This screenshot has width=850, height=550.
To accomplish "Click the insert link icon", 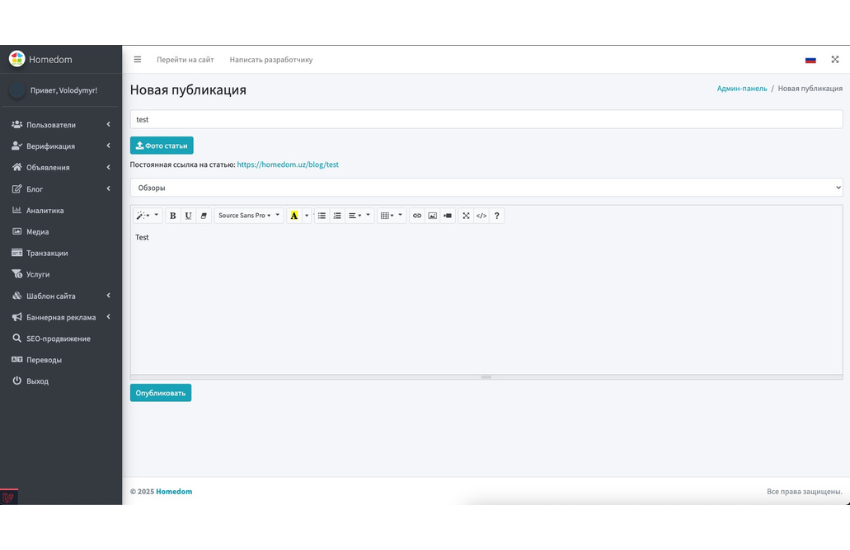I will pyautogui.click(x=417, y=216).
